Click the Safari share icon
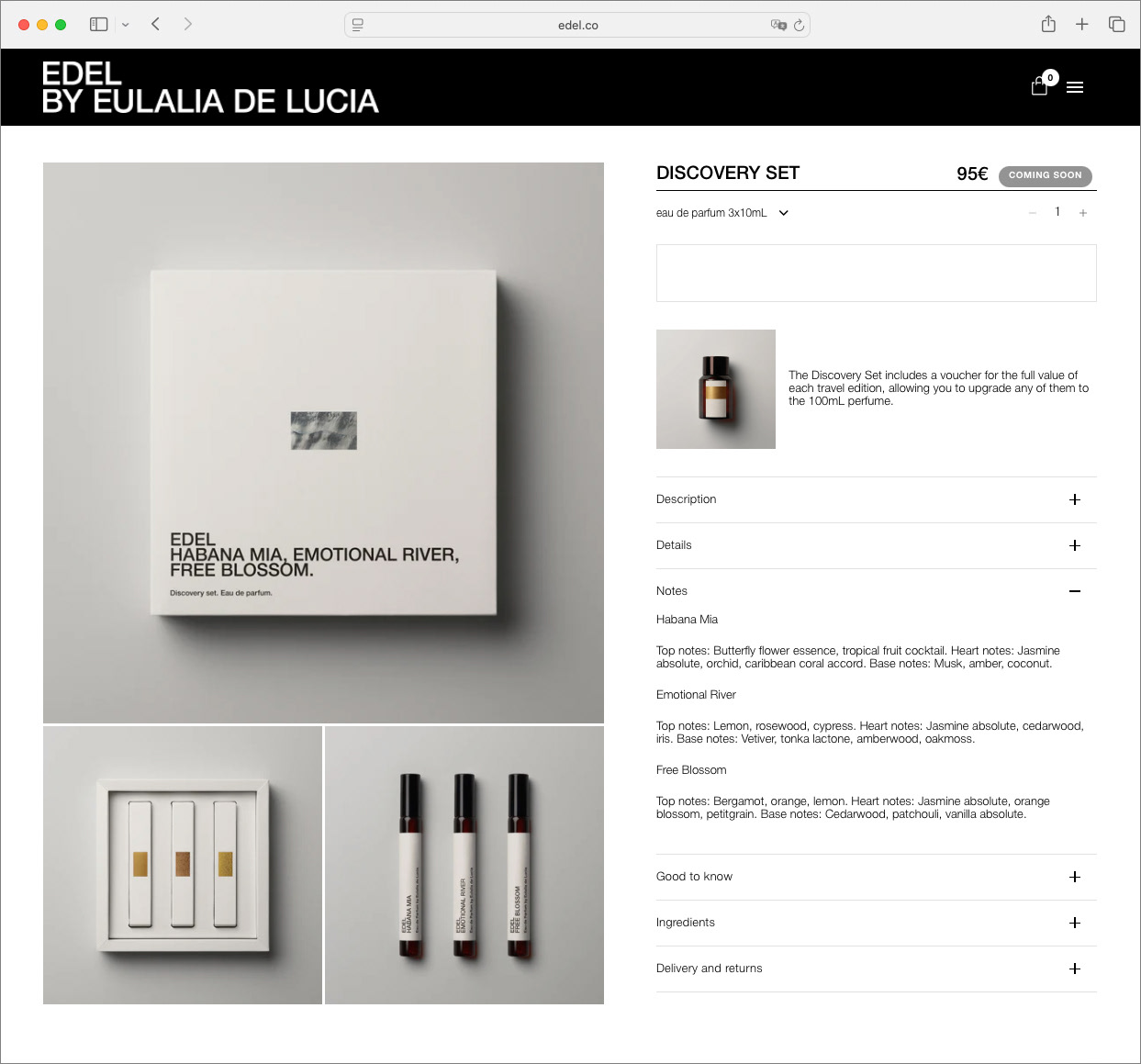This screenshot has width=1141, height=1064. tap(1048, 25)
